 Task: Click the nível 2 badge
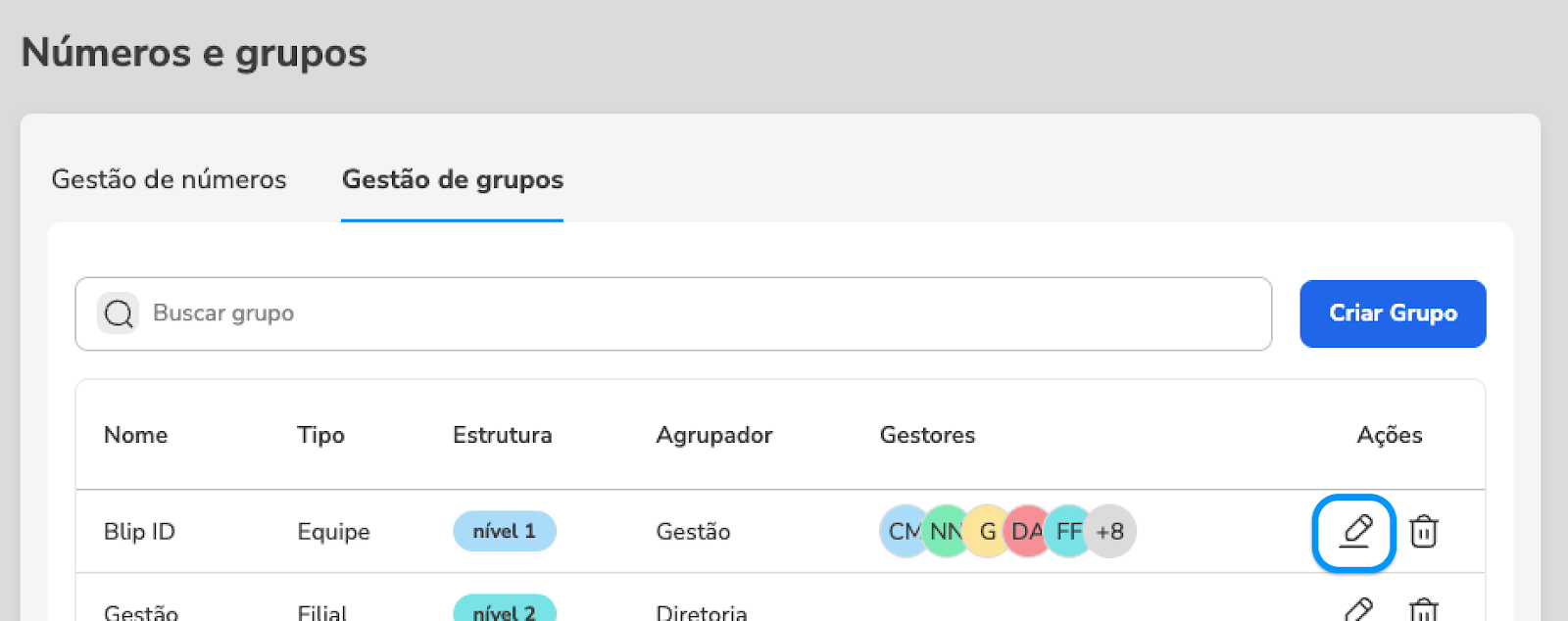[504, 611]
